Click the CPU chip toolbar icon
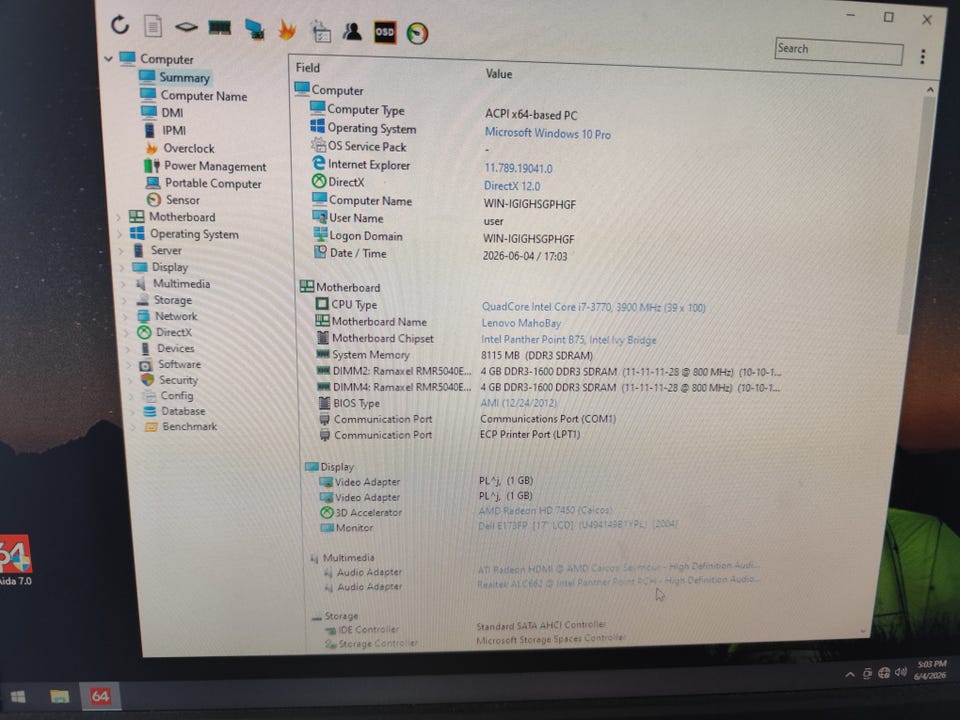960x720 pixels. pos(186,27)
